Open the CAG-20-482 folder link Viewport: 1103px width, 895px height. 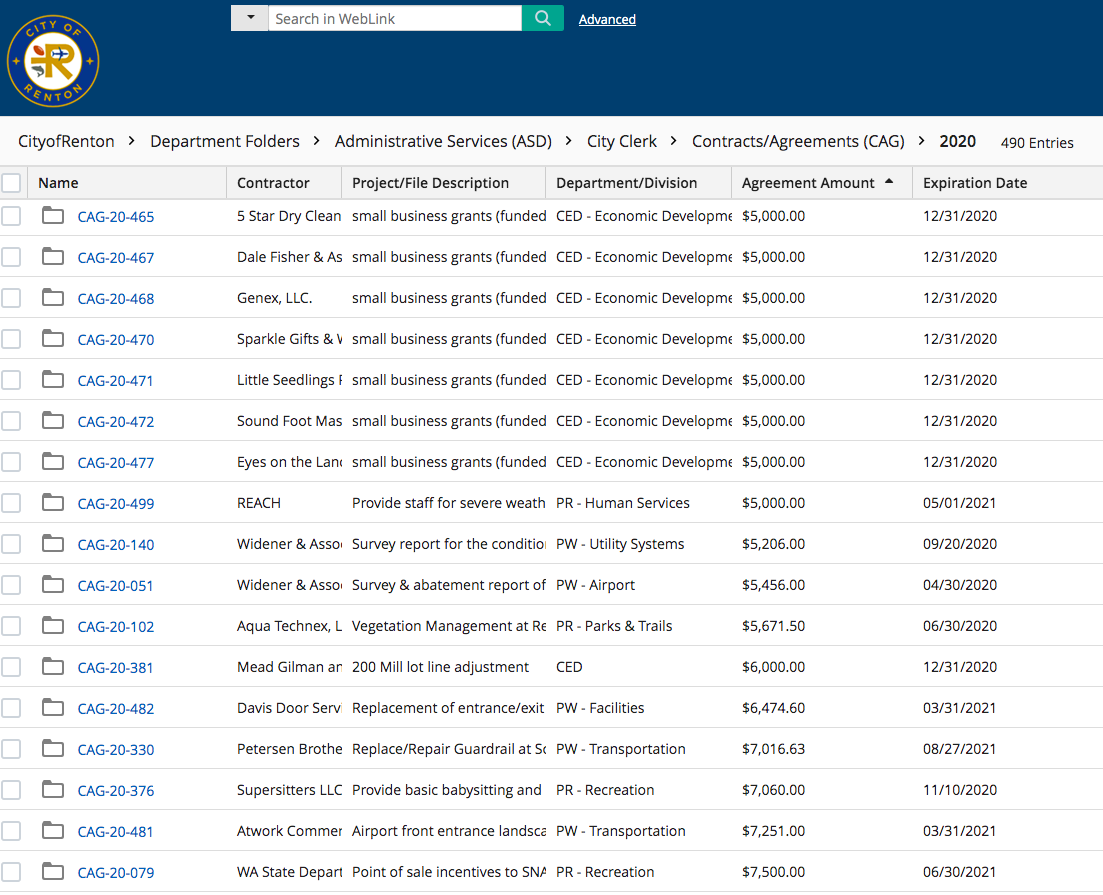click(116, 709)
